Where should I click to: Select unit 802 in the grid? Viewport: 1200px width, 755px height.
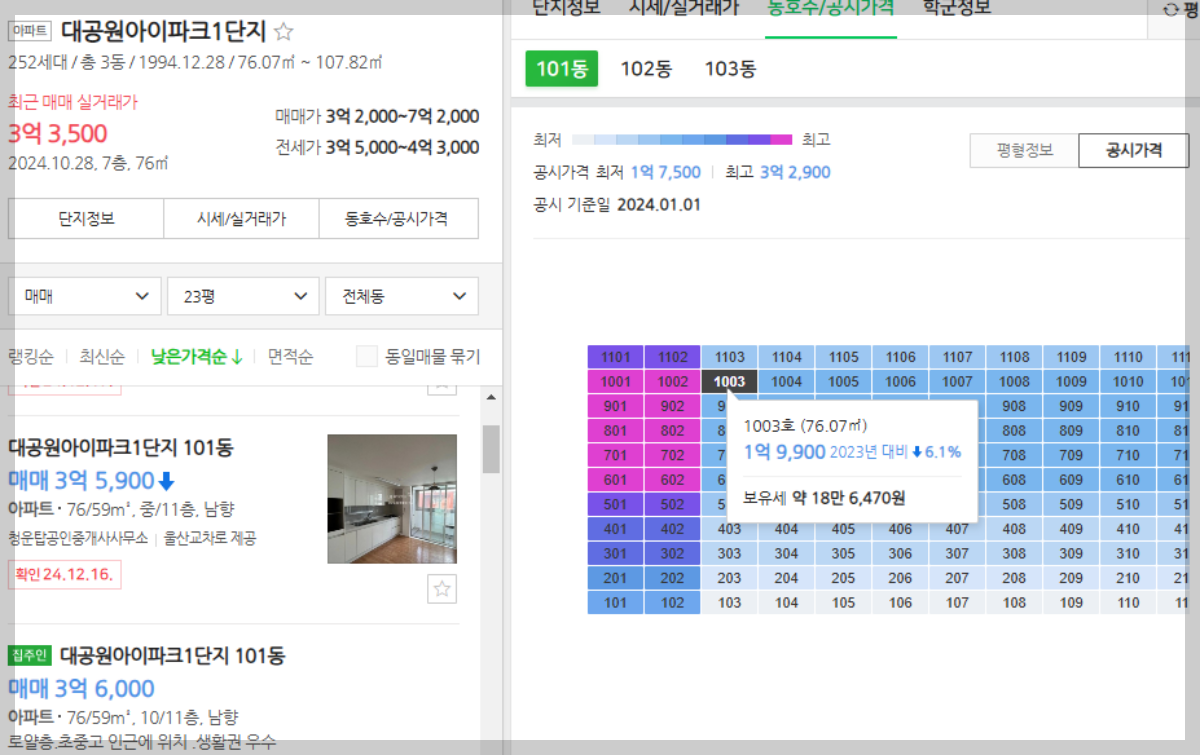[673, 431]
